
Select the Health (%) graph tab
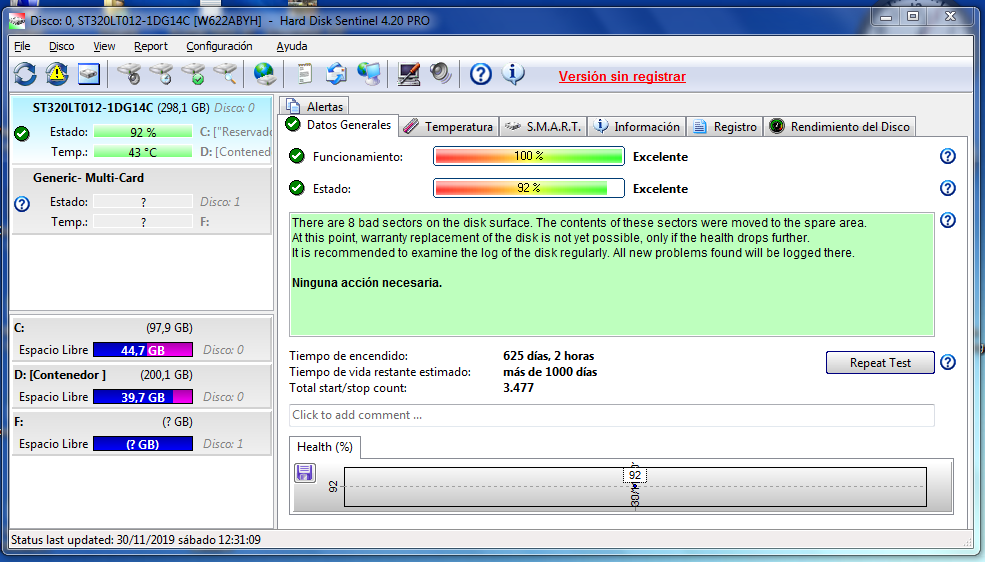(325, 446)
